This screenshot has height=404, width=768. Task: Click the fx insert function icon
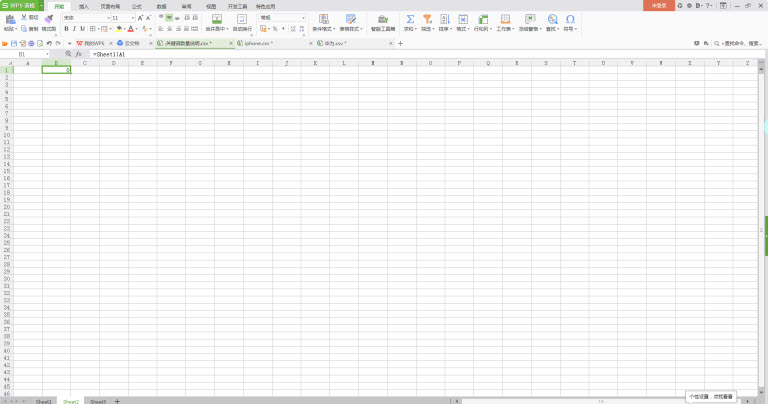(x=78, y=54)
